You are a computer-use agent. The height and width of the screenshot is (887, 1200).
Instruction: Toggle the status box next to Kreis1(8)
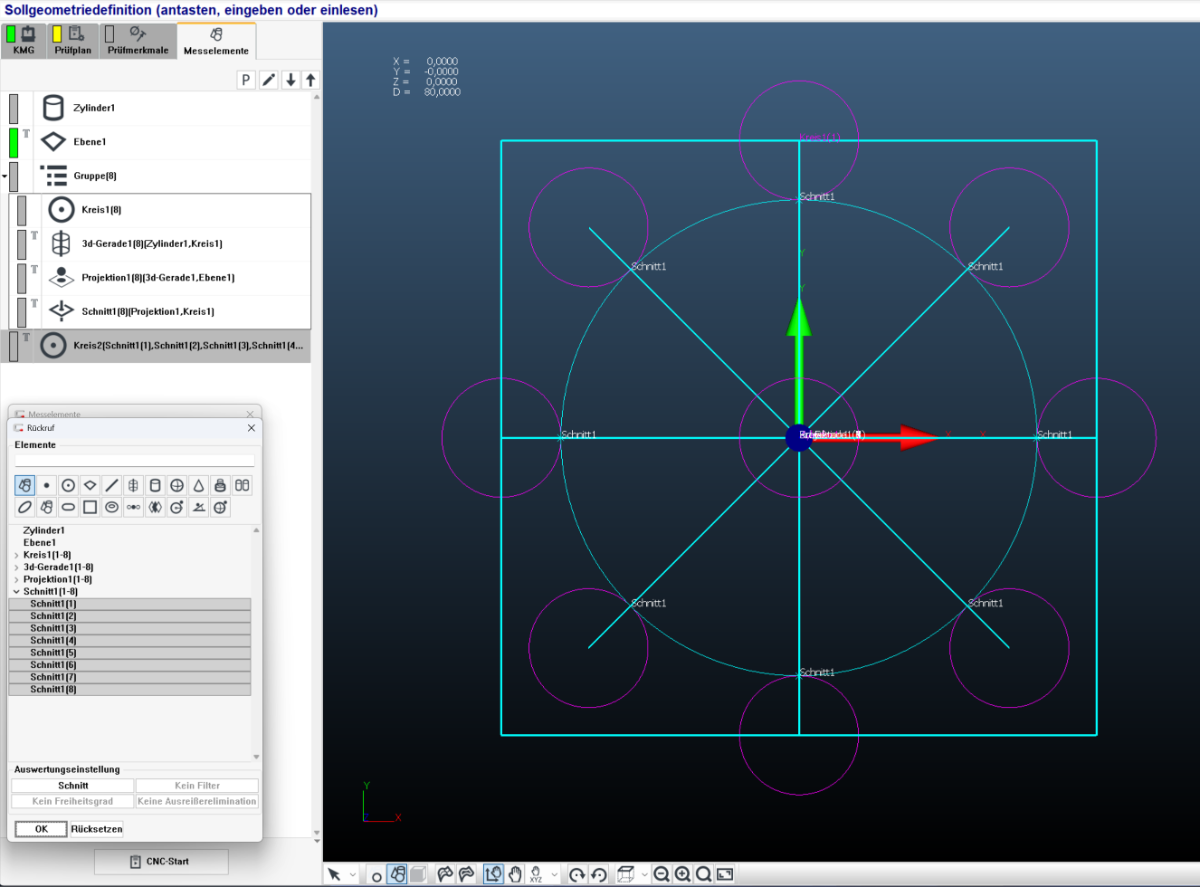22,210
